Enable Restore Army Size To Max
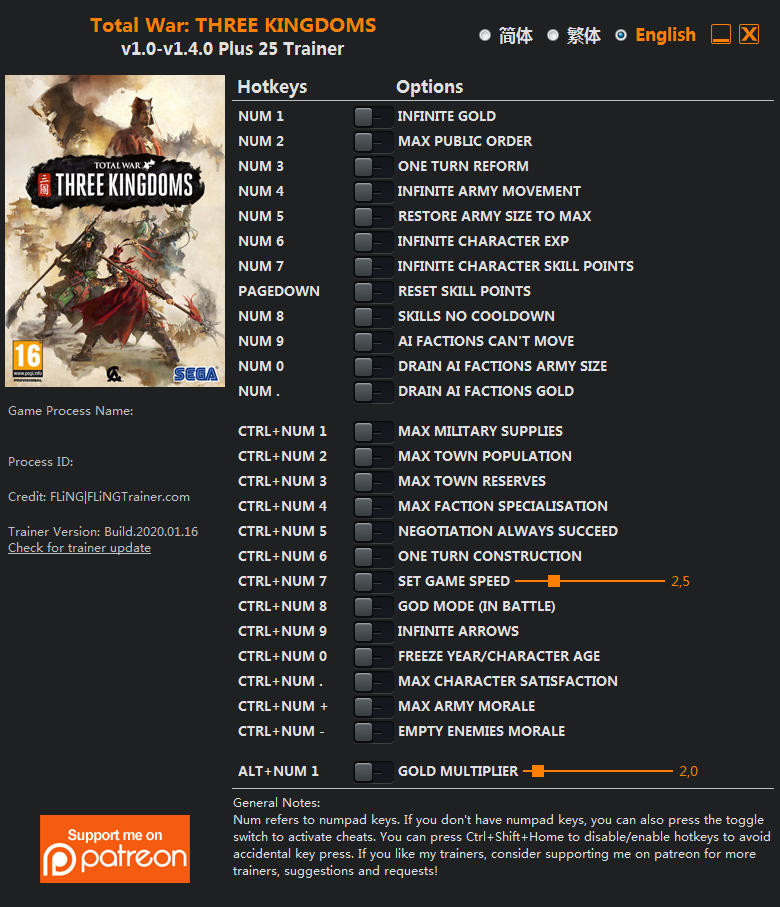This screenshot has height=907, width=780. [x=373, y=216]
